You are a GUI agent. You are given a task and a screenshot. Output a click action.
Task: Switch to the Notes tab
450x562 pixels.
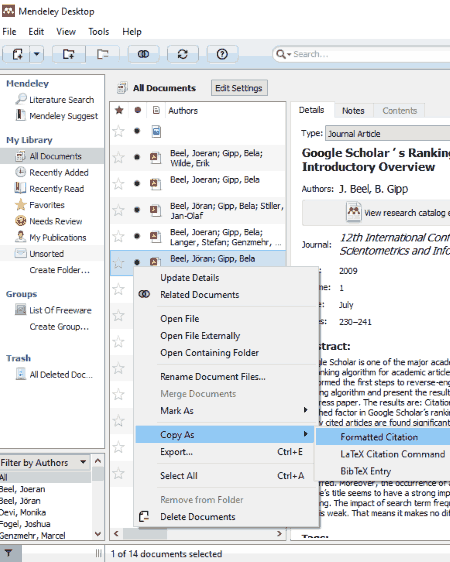coord(353,111)
